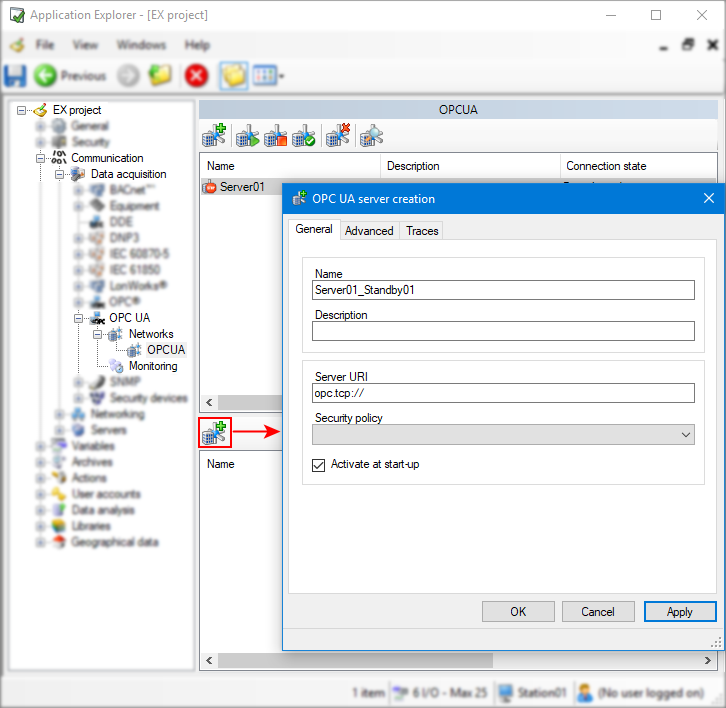Click the red-outlined add standby server icon
The height and width of the screenshot is (708, 726).
[215, 432]
